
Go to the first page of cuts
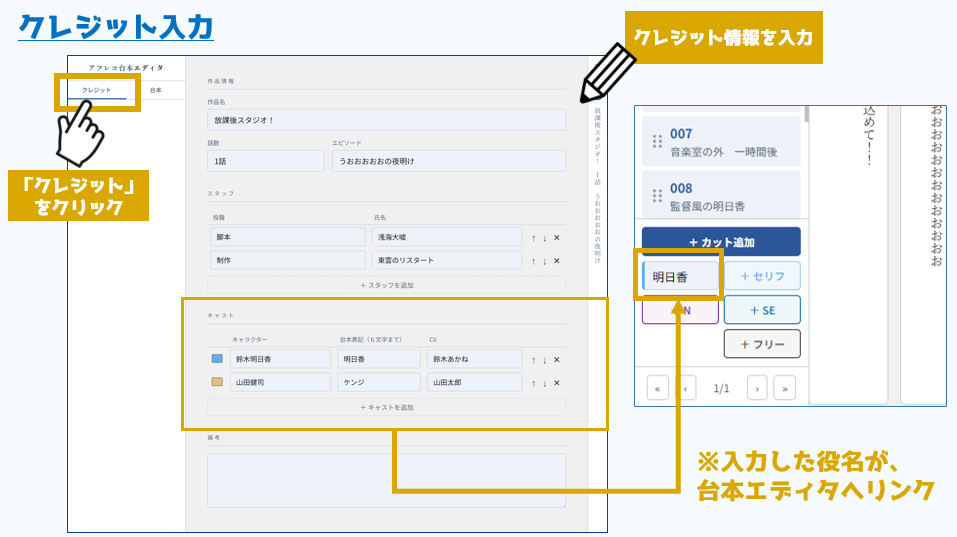pos(658,387)
